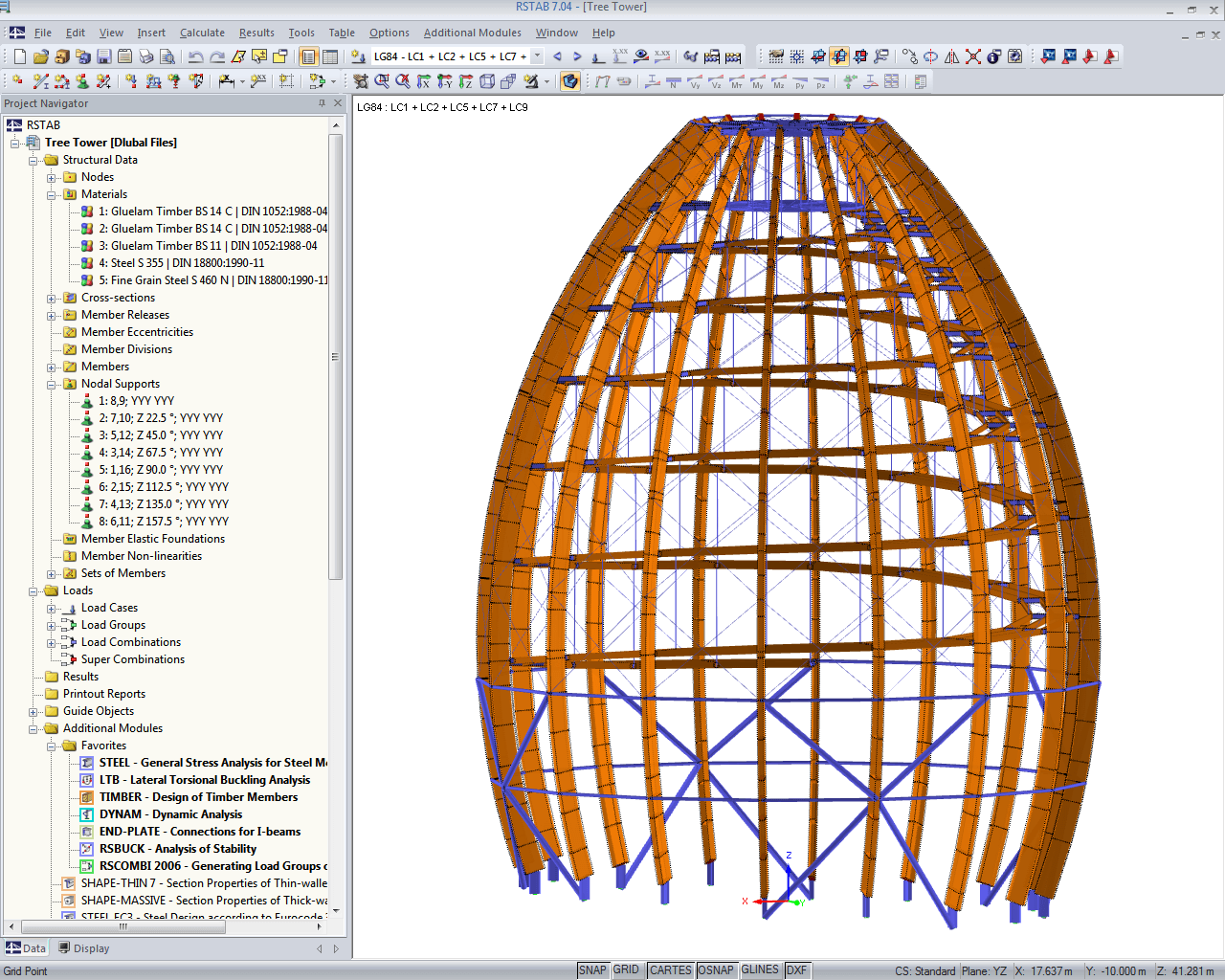Open the Calculate menu

pos(202,32)
